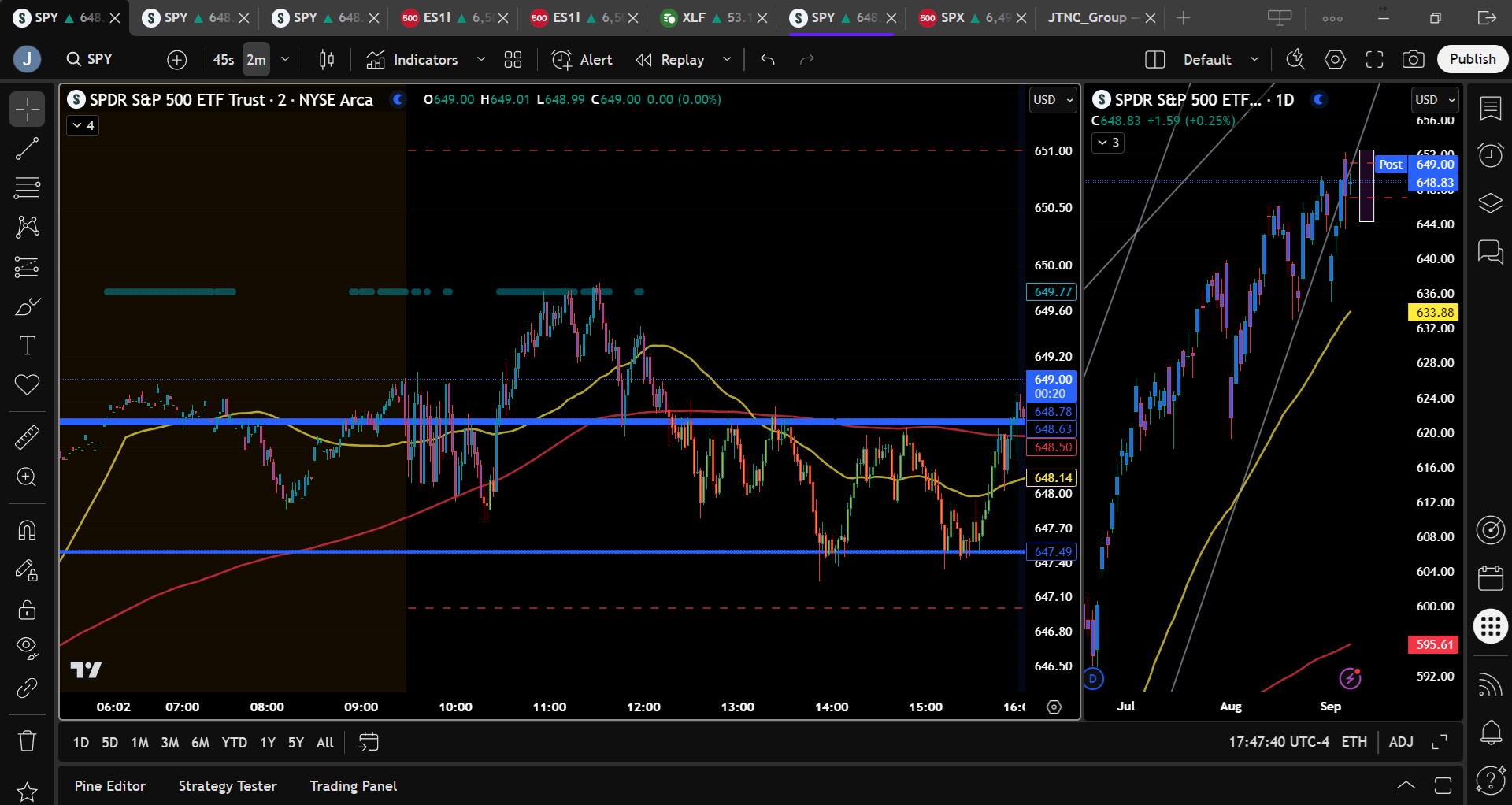The image size is (1512, 805).
Task: Open the Indicators dialog
Action: coord(413,59)
